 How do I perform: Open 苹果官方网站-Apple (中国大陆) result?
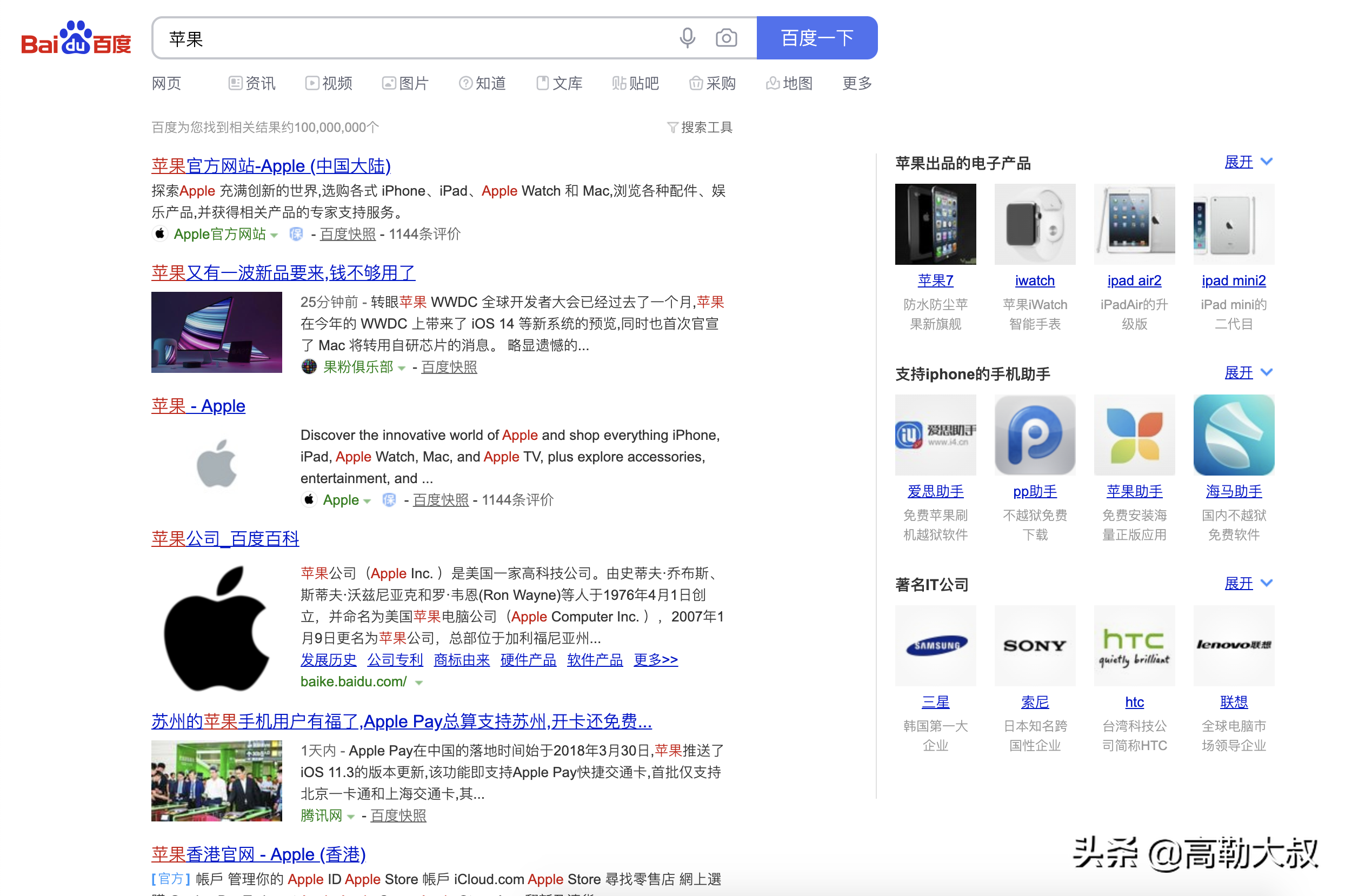(271, 166)
